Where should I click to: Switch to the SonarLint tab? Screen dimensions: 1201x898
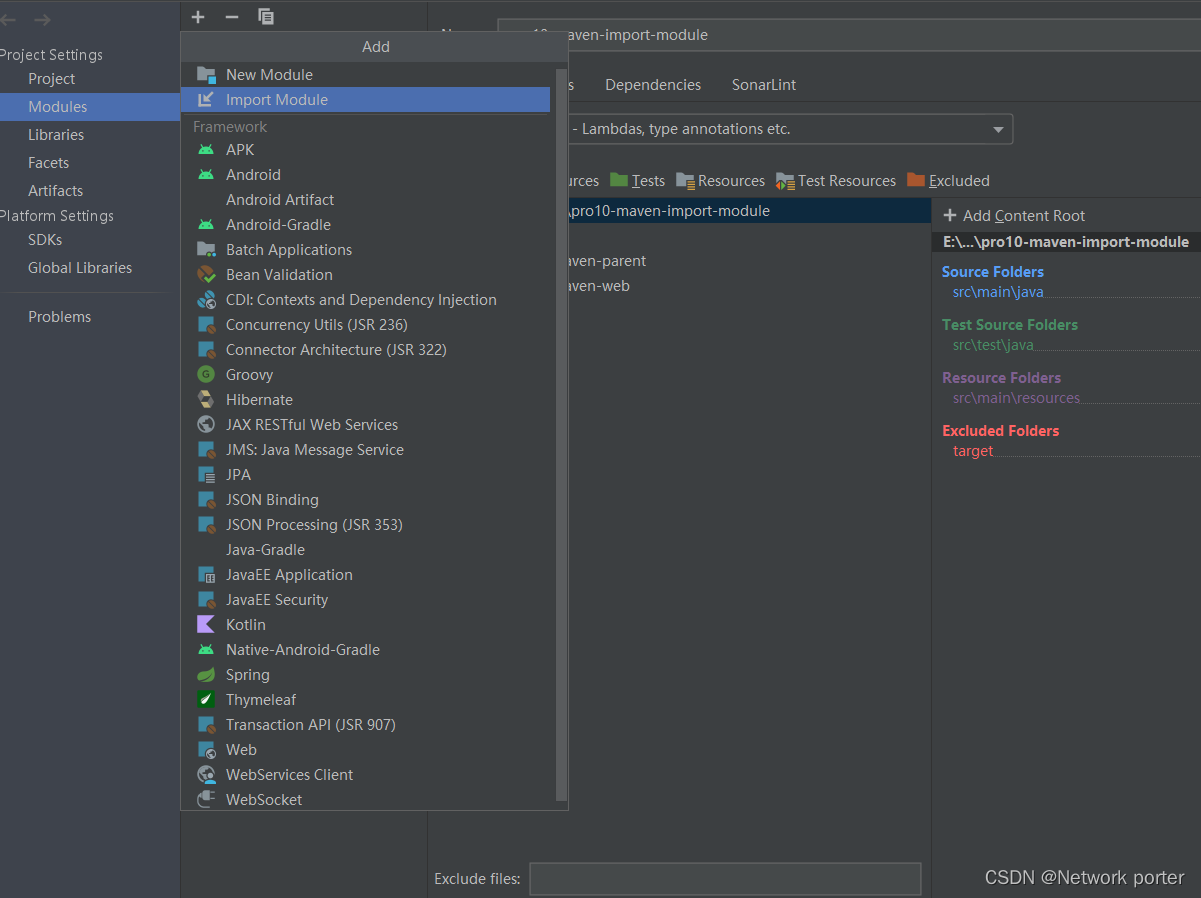pos(764,85)
